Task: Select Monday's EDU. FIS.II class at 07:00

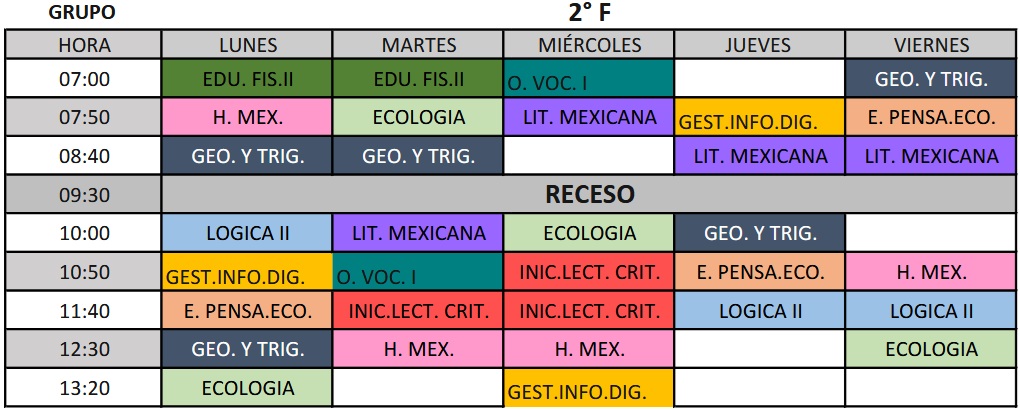Action: [x=247, y=79]
